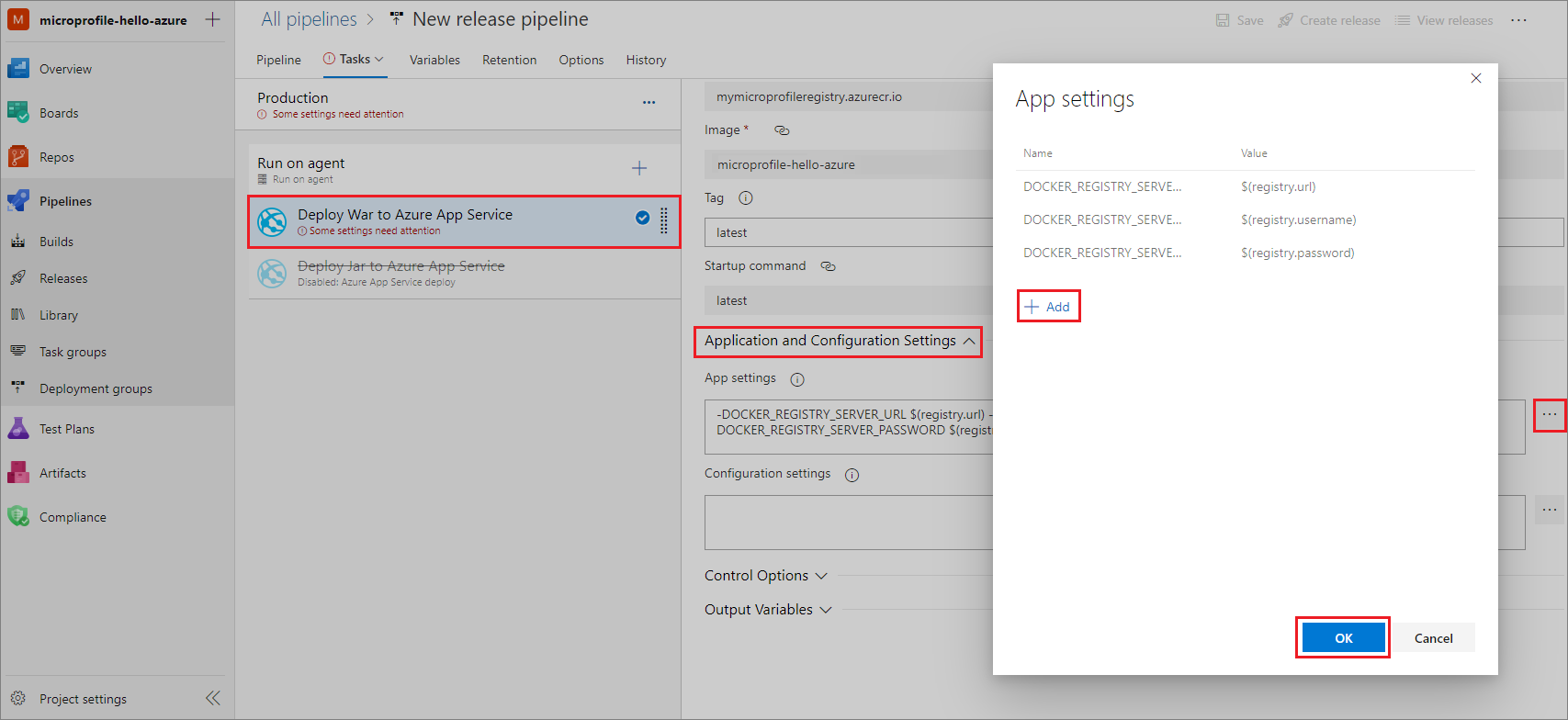
Task: Expand the Control Options section
Action: (x=765, y=576)
